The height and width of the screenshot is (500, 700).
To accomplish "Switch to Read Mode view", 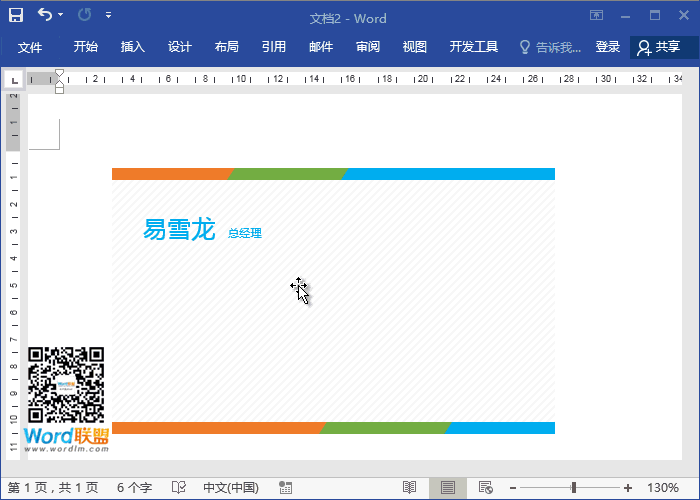I will click(409, 488).
